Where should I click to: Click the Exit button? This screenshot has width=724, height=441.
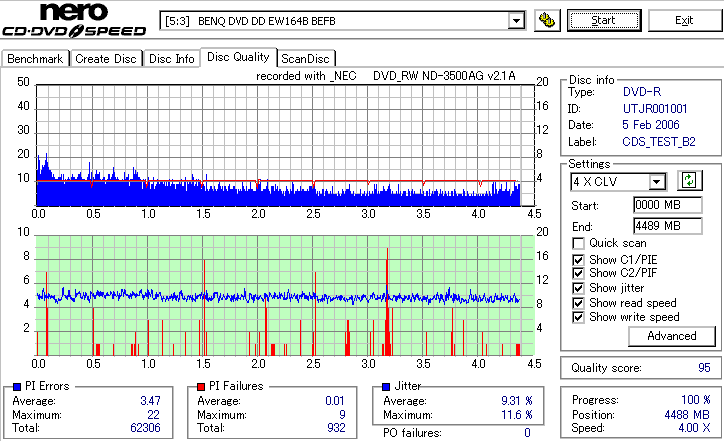click(x=684, y=20)
